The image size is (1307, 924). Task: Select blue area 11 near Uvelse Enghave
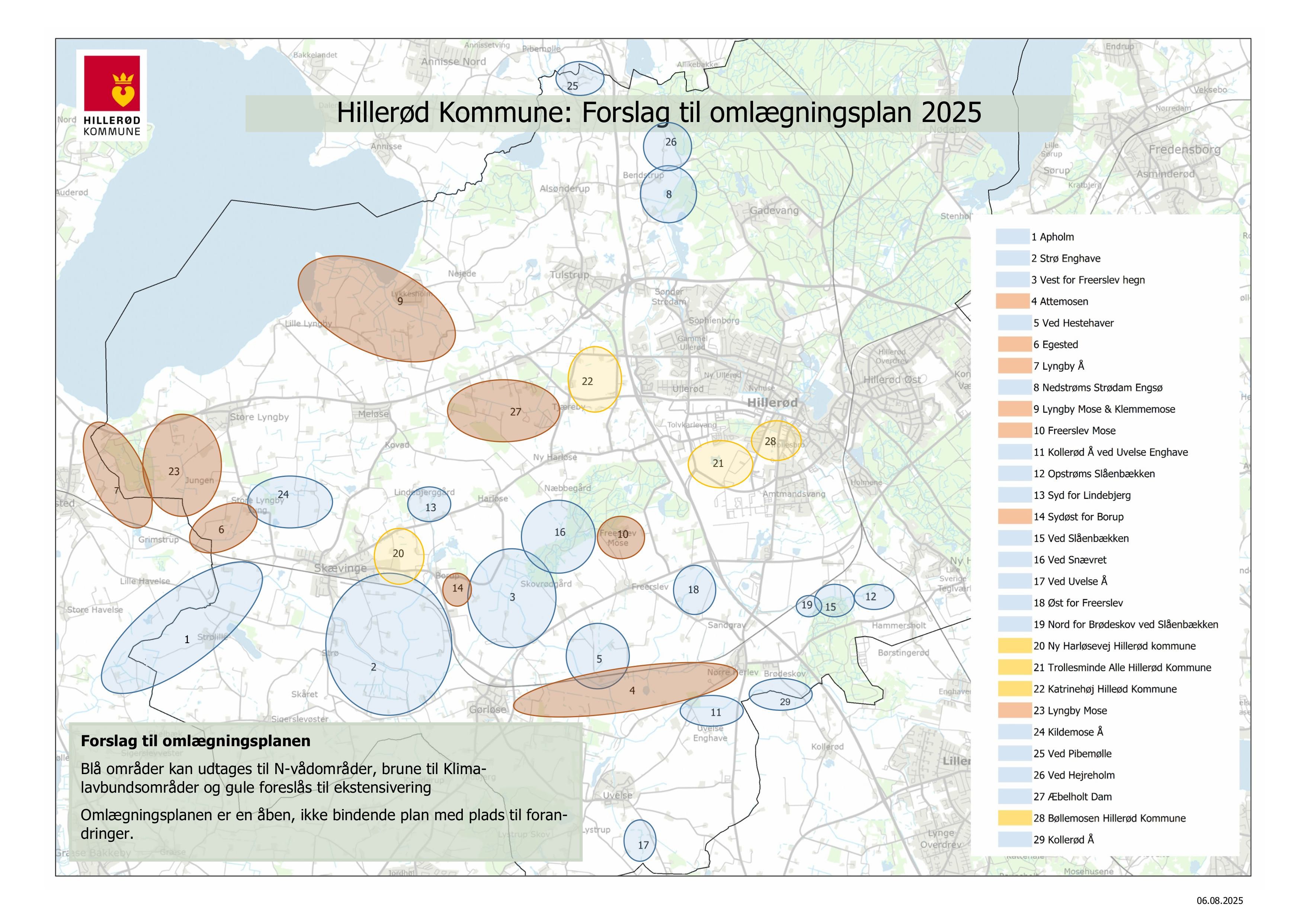click(x=712, y=710)
